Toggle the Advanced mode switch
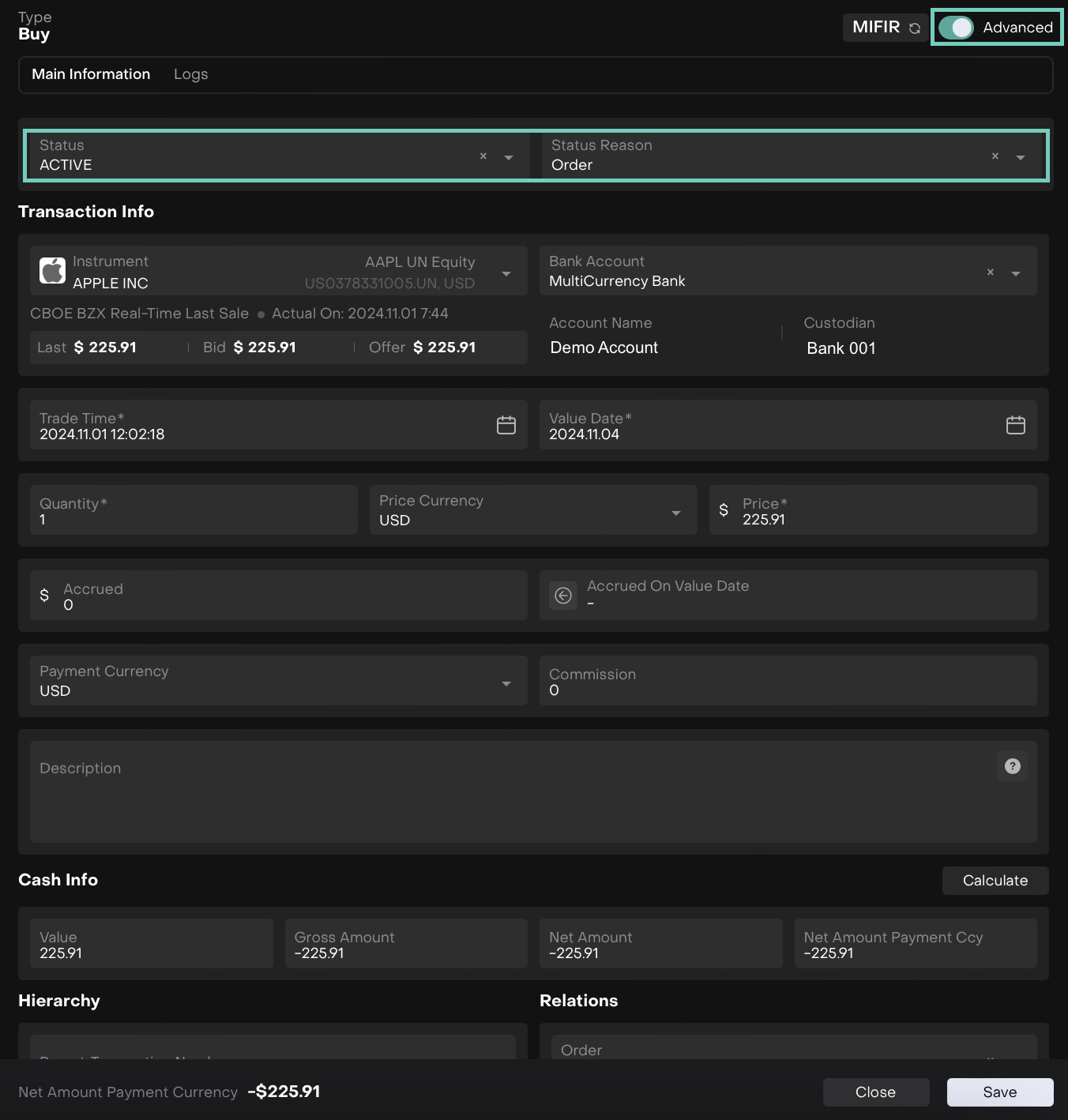1068x1120 pixels. click(956, 28)
